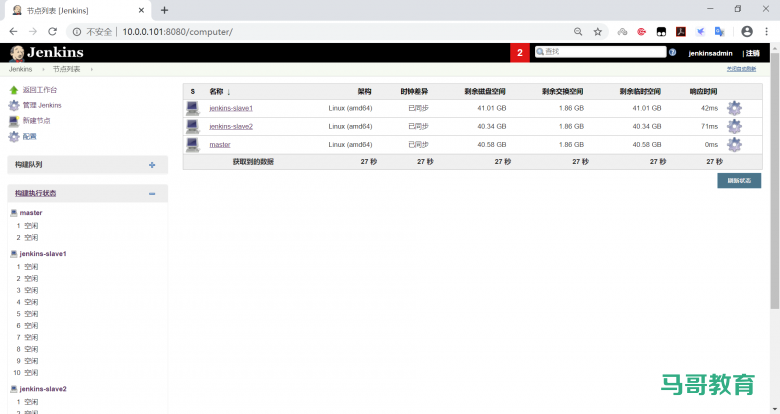Click the jenkinsadmin user link
This screenshot has width=780, height=414.
[710, 53]
